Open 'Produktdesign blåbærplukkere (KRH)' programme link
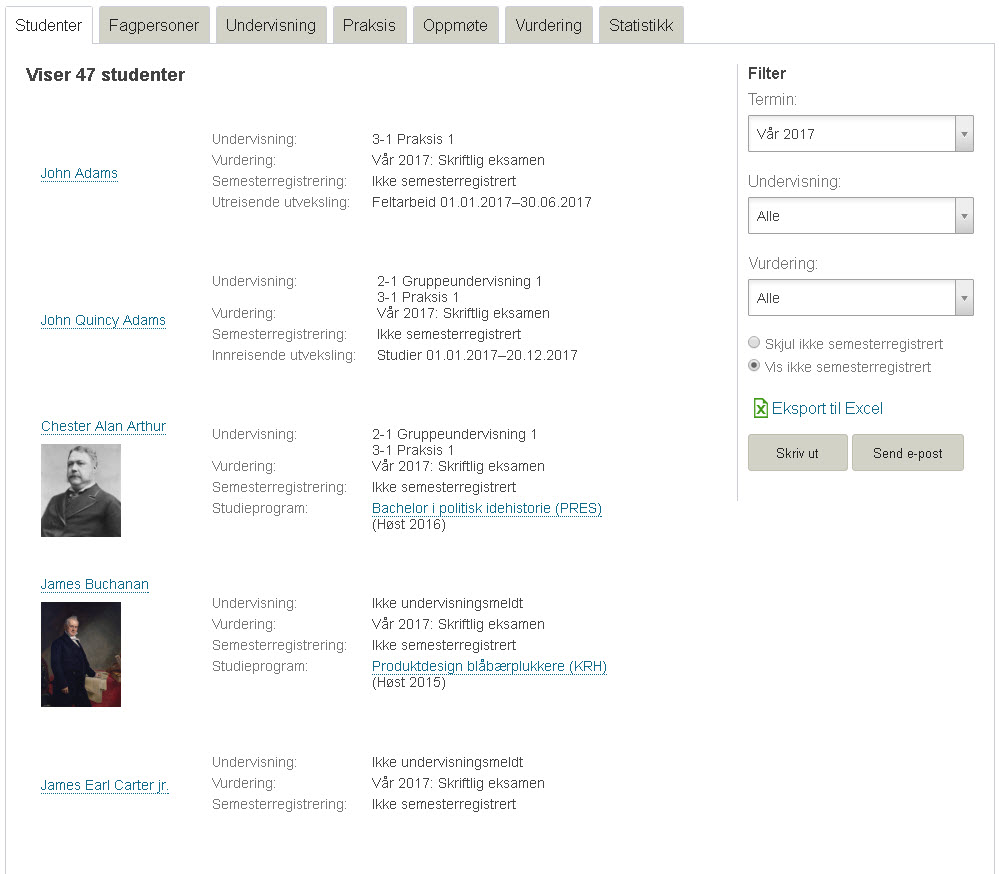The height and width of the screenshot is (874, 999). [x=489, y=666]
